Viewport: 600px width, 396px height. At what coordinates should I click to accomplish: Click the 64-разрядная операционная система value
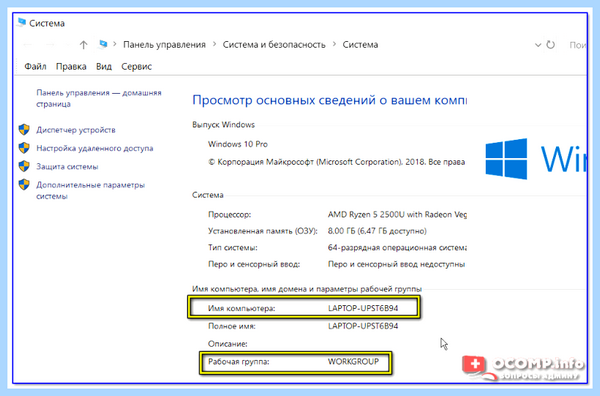point(397,248)
